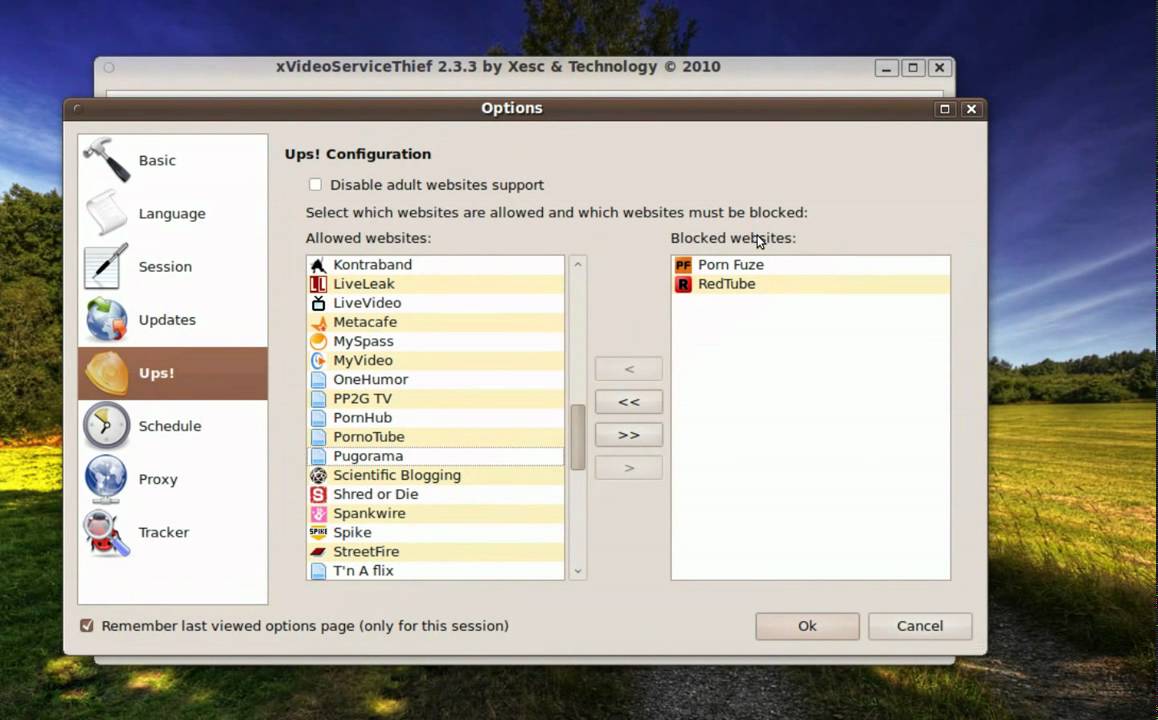Click the >> move all right button

[x=629, y=435]
